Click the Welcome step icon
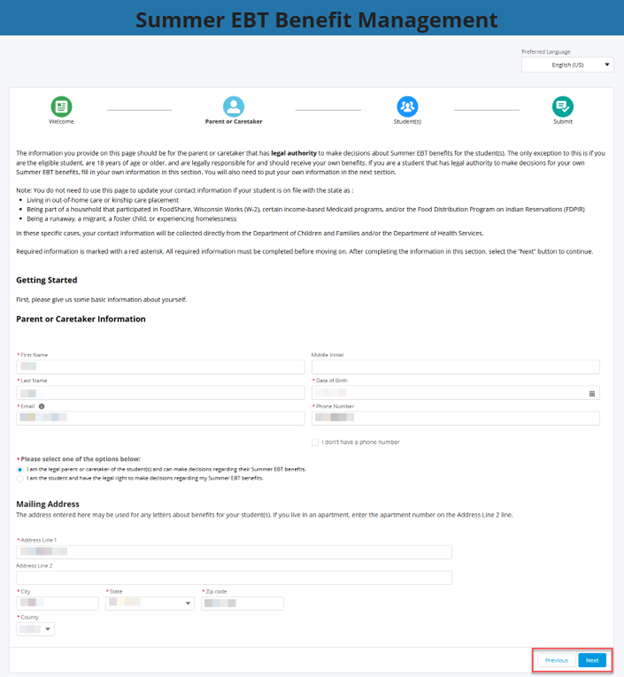This screenshot has width=624, height=677. pos(61,106)
